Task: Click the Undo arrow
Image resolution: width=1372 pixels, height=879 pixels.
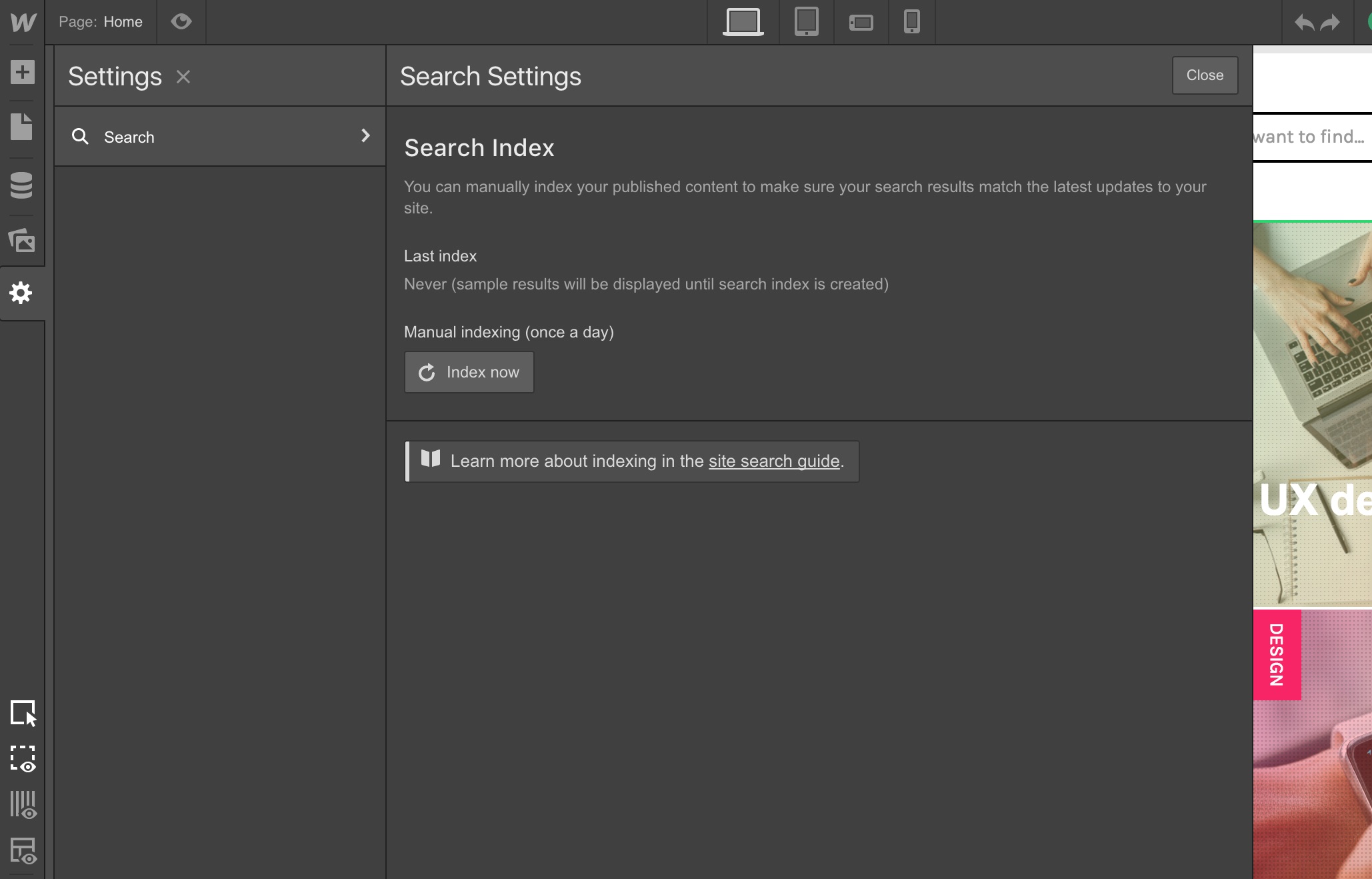Action: tap(1303, 23)
